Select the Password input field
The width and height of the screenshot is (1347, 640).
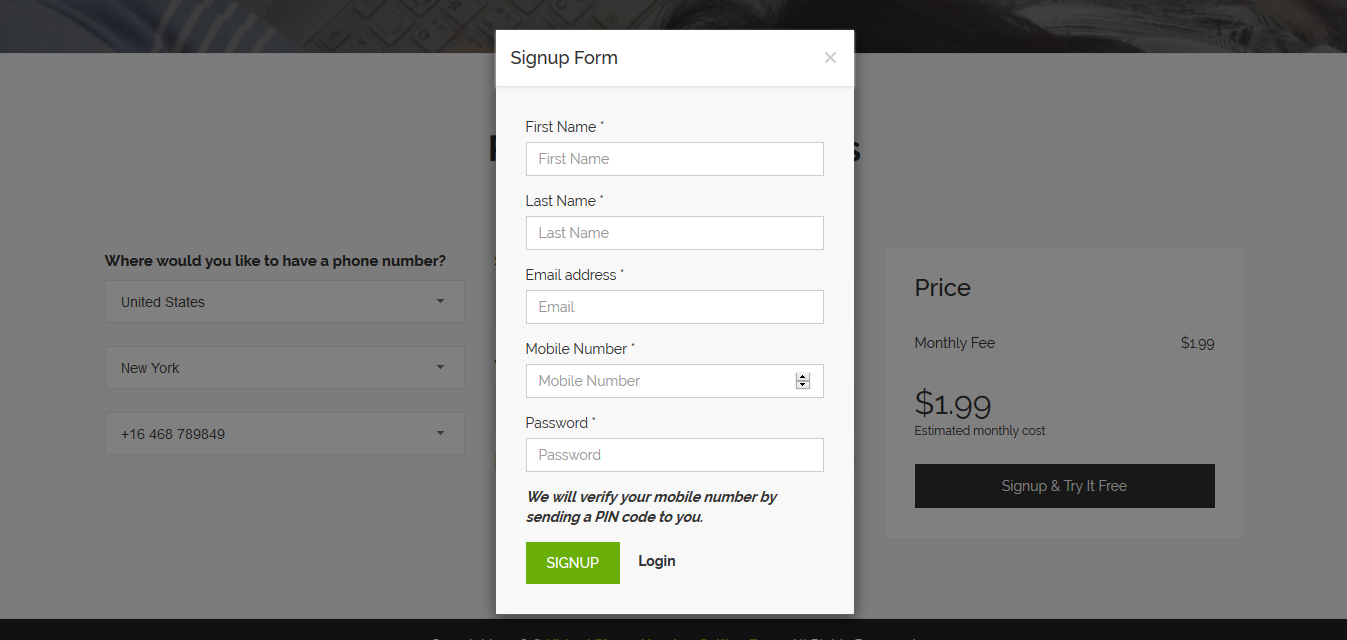click(674, 454)
